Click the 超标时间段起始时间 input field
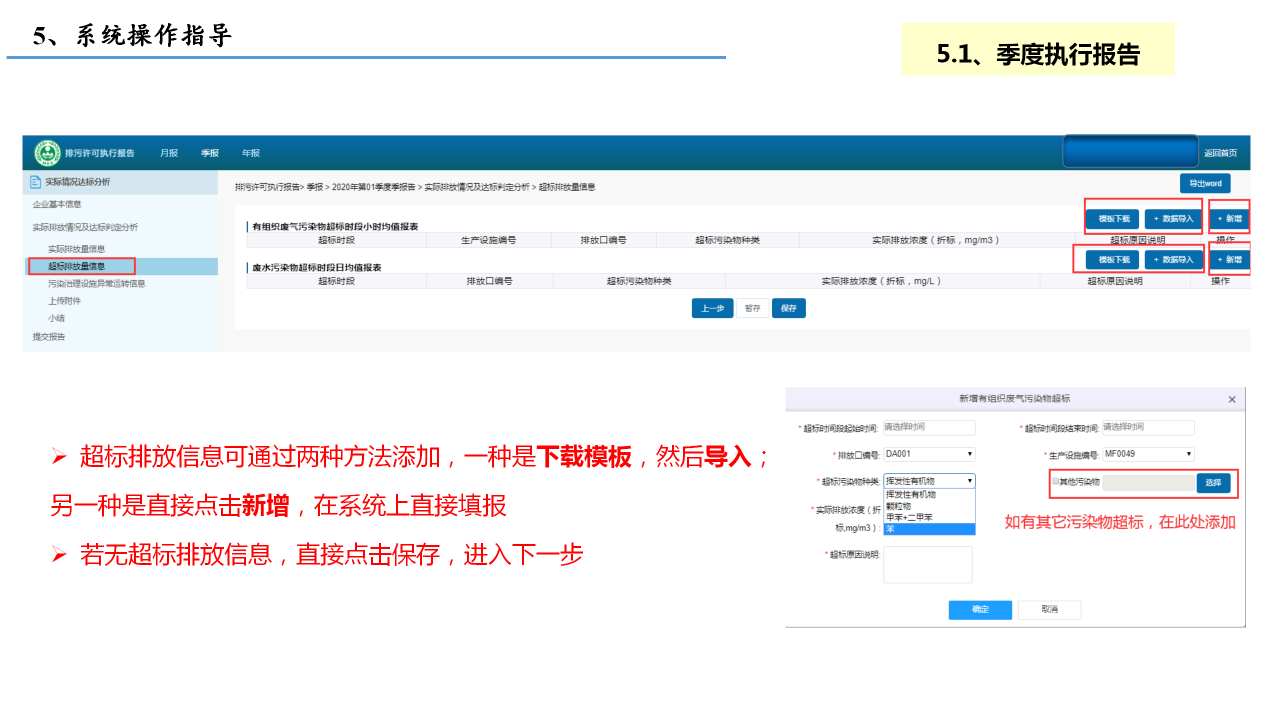This screenshot has height=720, width=1280. click(x=928, y=427)
